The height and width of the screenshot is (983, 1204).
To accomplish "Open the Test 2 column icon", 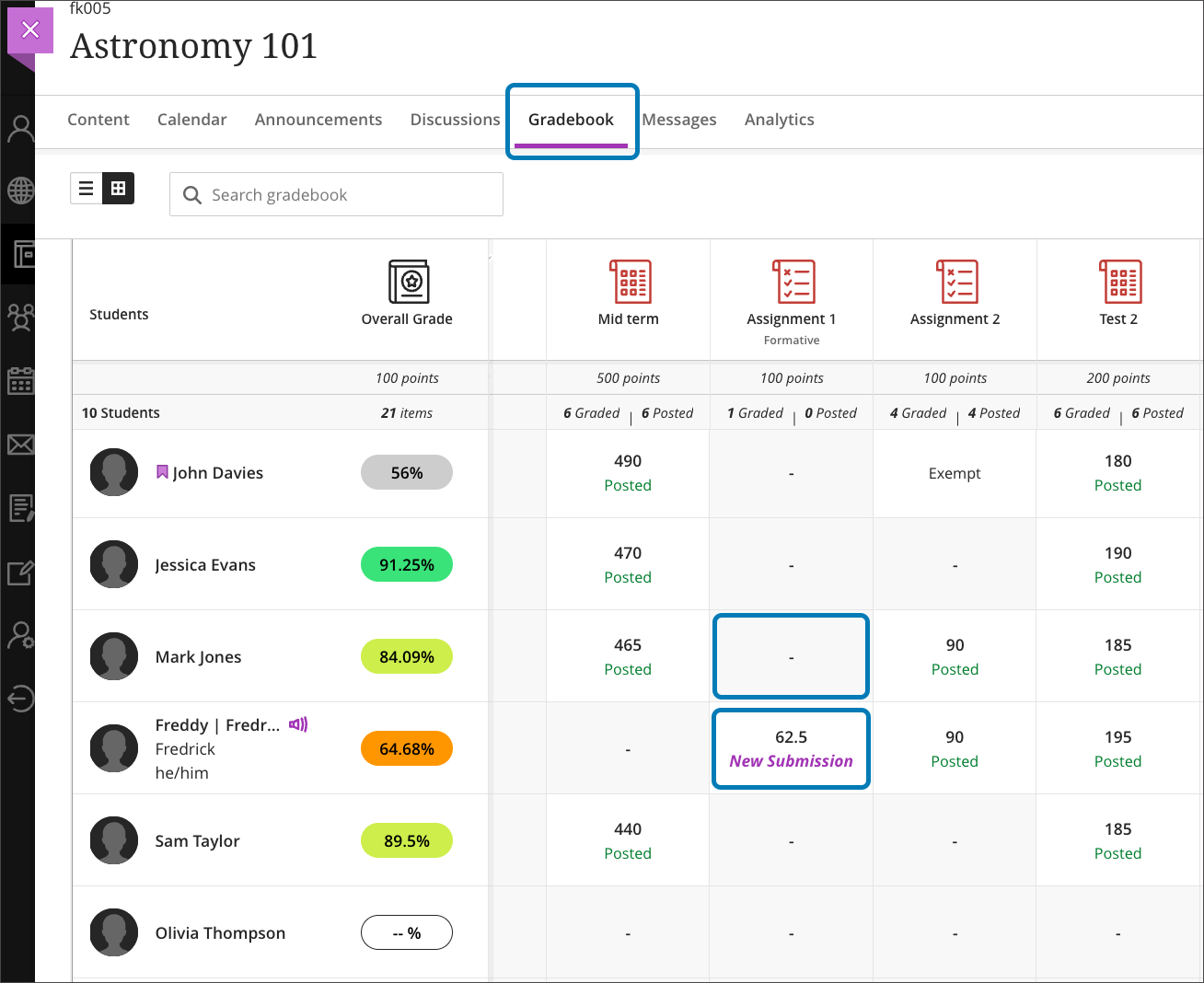I will coord(1118,282).
